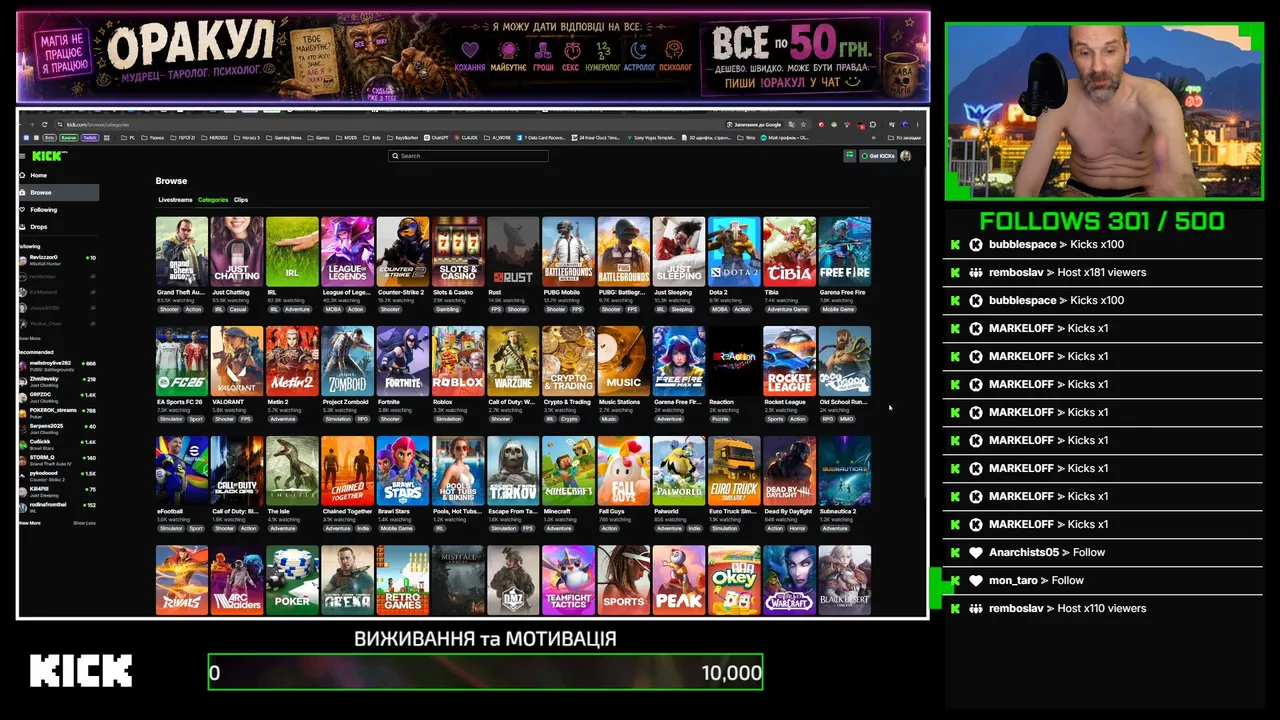Select the Categories tab
This screenshot has width=1280, height=720.
tap(213, 200)
